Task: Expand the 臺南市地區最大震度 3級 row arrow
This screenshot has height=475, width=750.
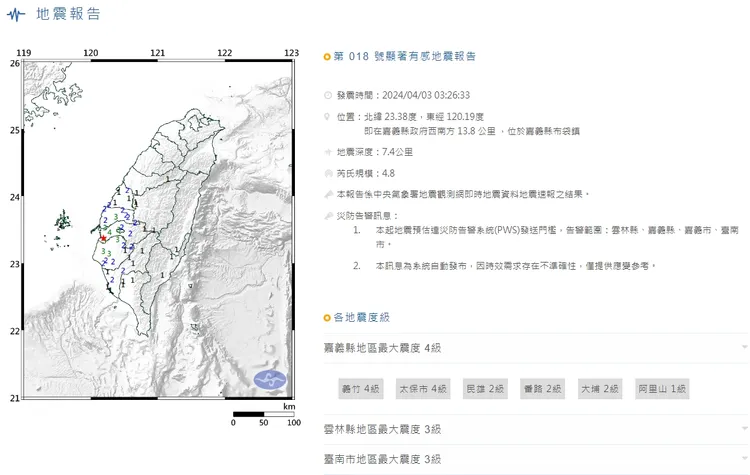Action: pyautogui.click(x=745, y=459)
